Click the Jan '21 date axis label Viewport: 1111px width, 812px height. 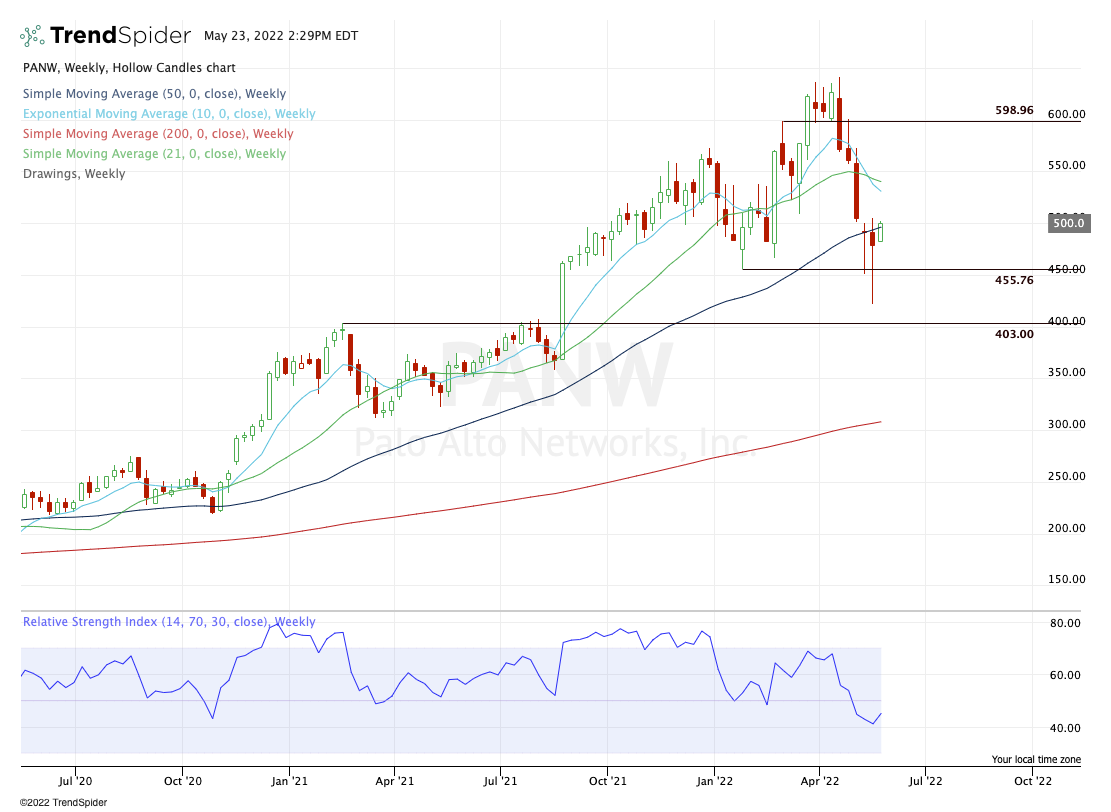(x=289, y=781)
